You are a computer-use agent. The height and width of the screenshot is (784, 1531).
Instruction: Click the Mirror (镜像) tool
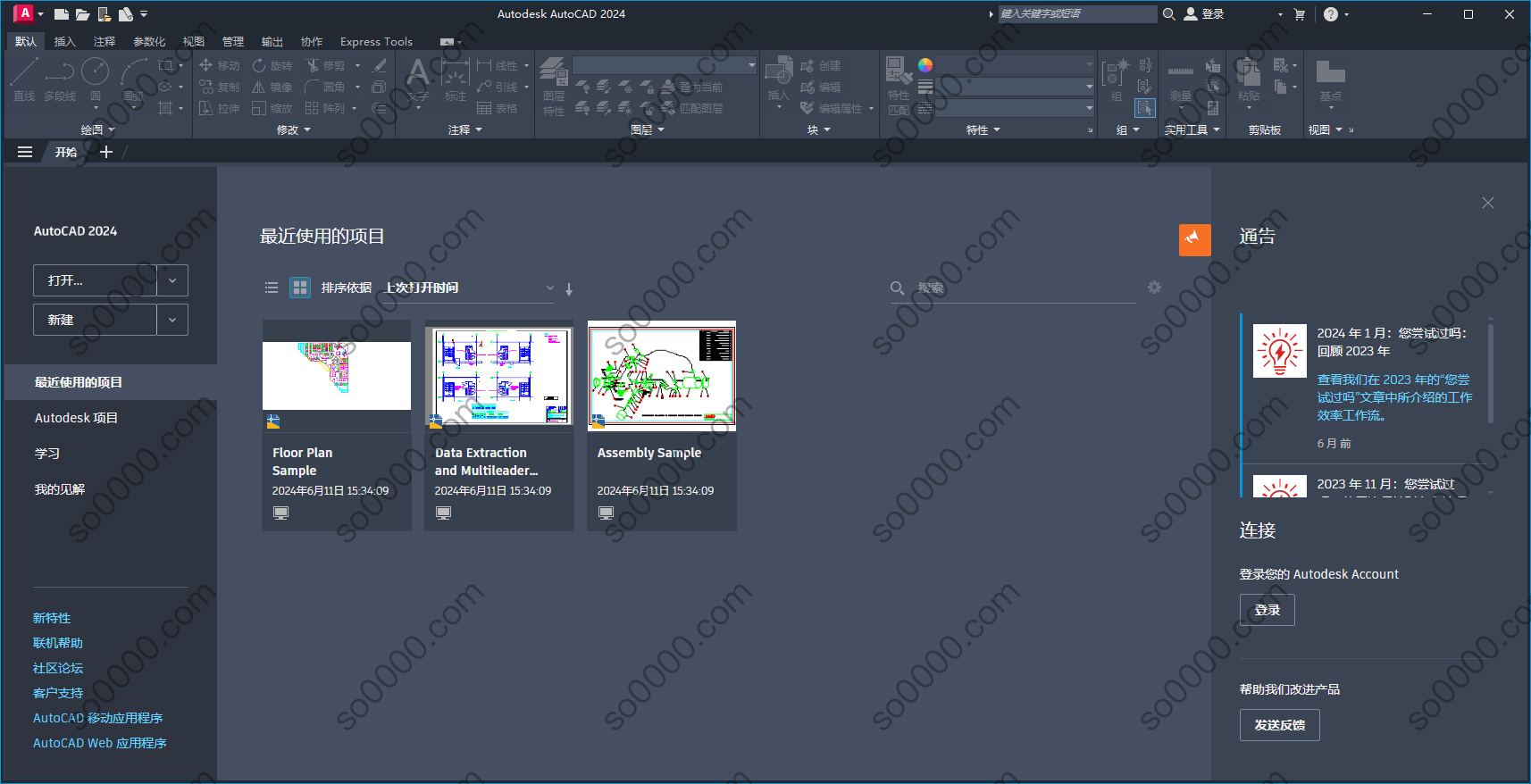click(272, 87)
